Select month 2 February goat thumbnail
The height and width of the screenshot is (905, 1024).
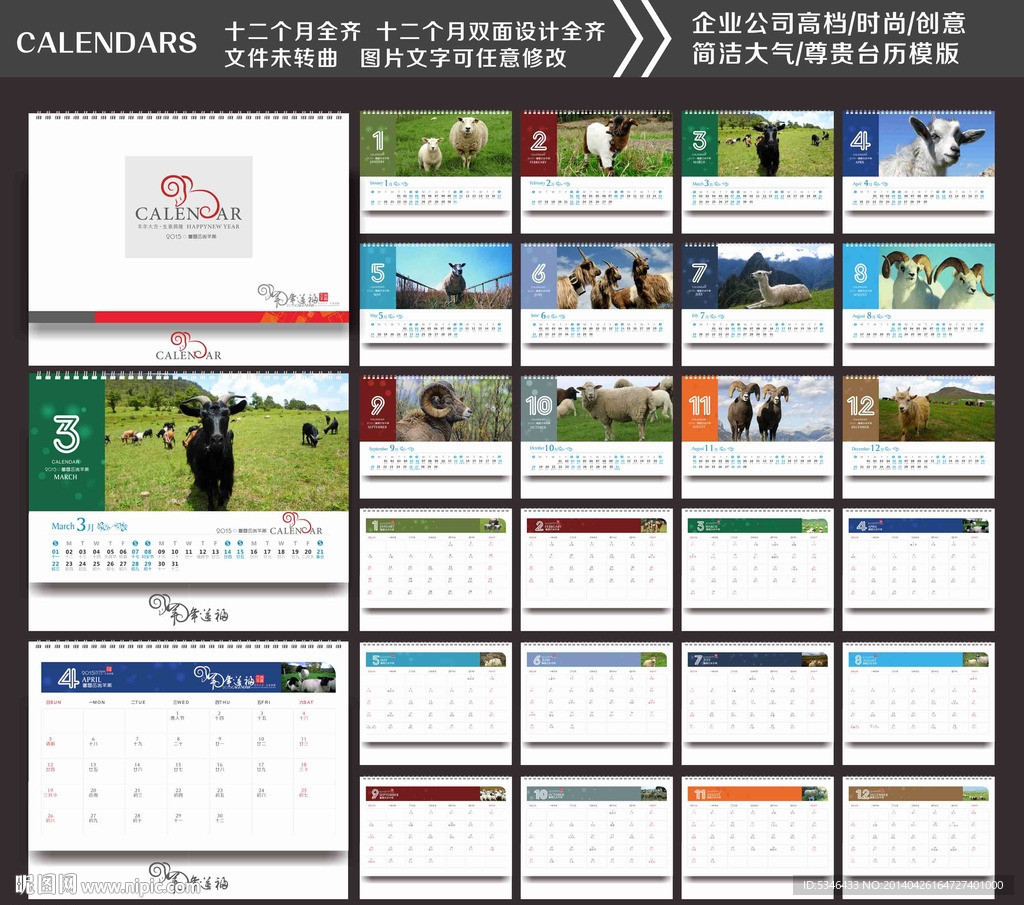click(x=596, y=172)
